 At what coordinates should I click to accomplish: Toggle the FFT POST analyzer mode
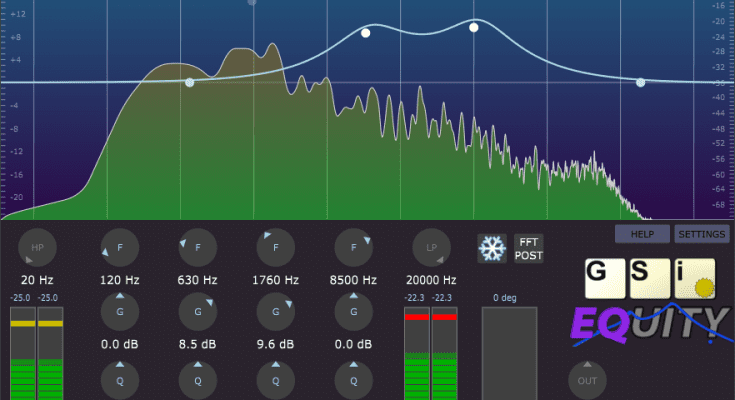529,248
